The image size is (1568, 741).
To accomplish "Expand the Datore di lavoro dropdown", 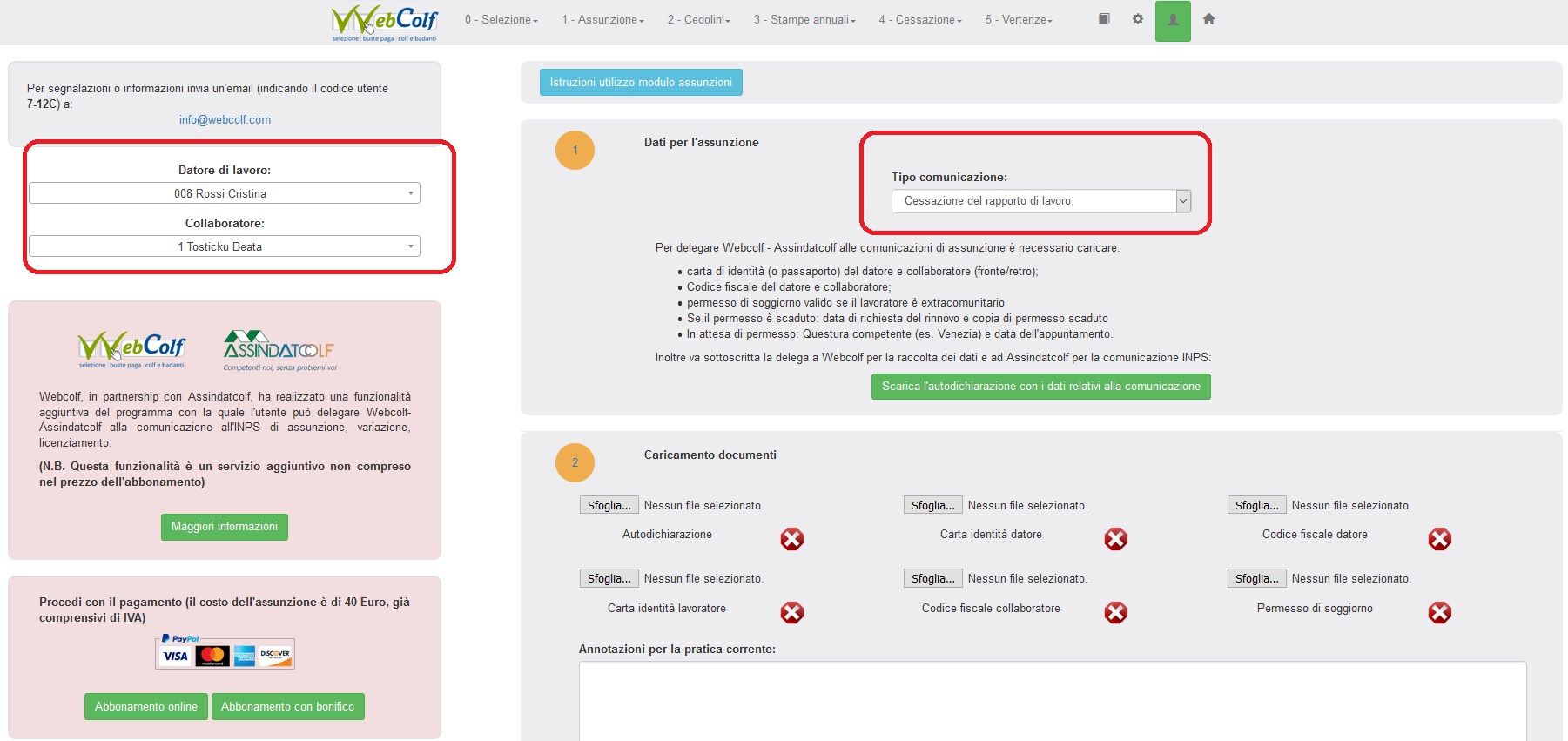I will pyautogui.click(x=225, y=193).
